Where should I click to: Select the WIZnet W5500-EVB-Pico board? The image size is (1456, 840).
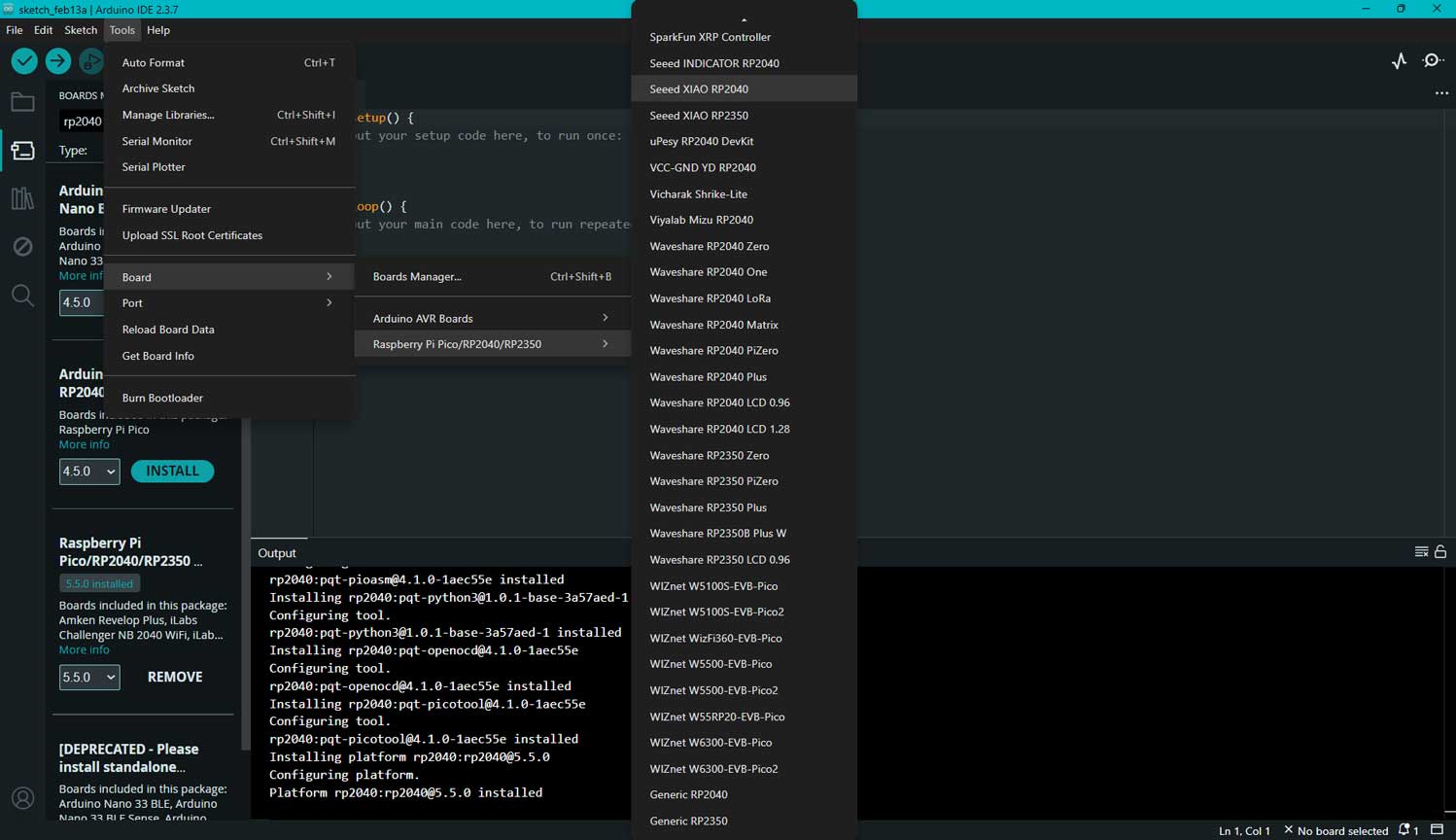coord(745,664)
